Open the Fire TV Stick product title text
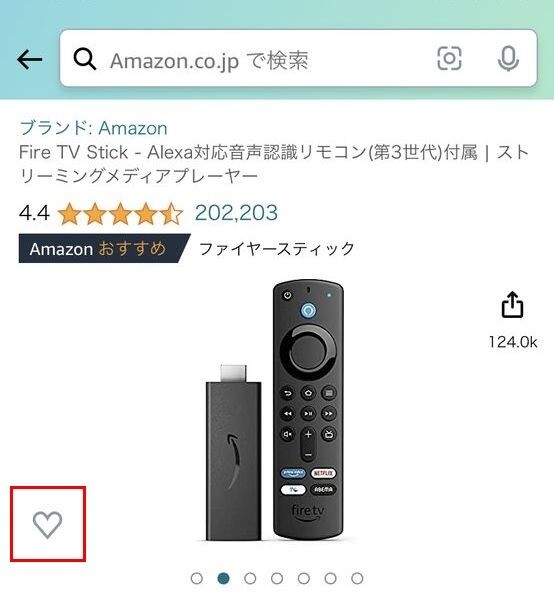Screen dimensions: 554x600 274,164
